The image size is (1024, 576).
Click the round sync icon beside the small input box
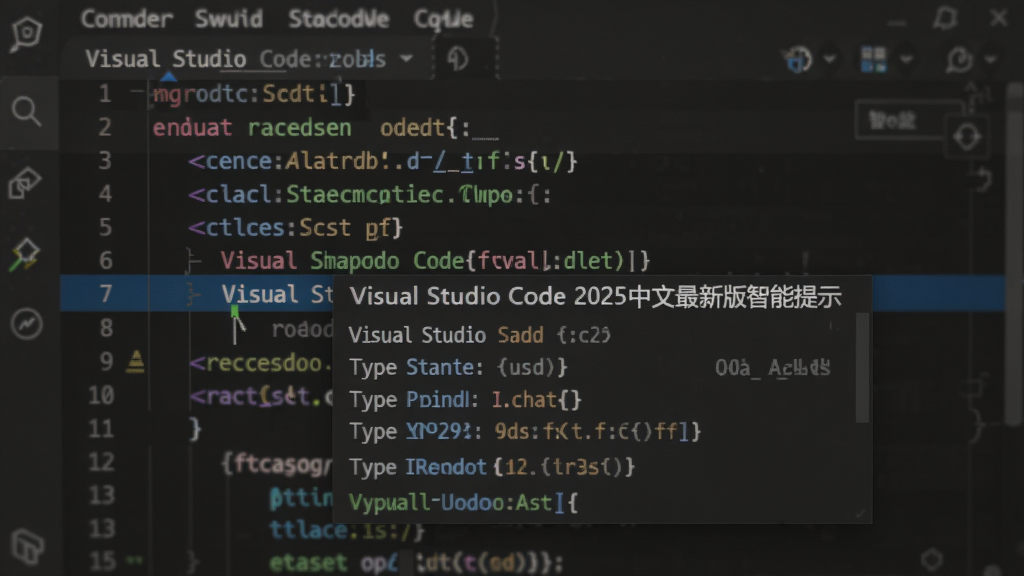pyautogui.click(x=967, y=137)
